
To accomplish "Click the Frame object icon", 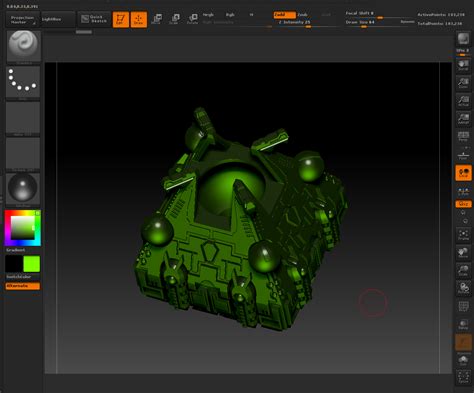I will tap(463, 235).
